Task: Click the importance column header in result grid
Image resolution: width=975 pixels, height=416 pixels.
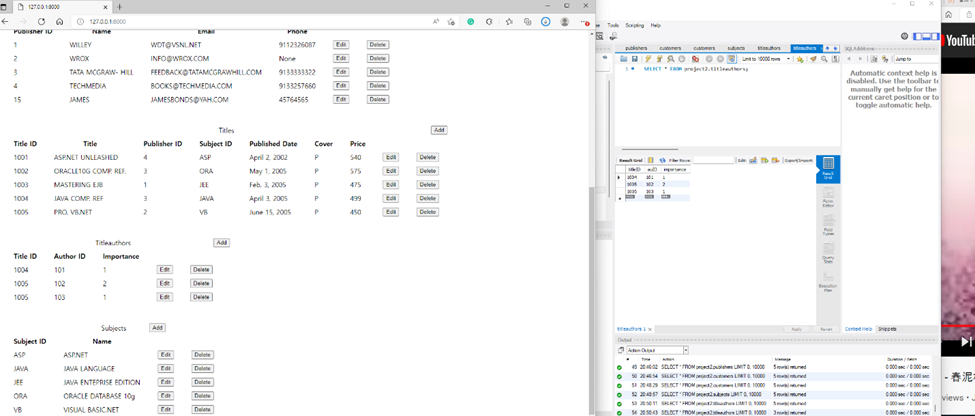Action: [x=674, y=169]
